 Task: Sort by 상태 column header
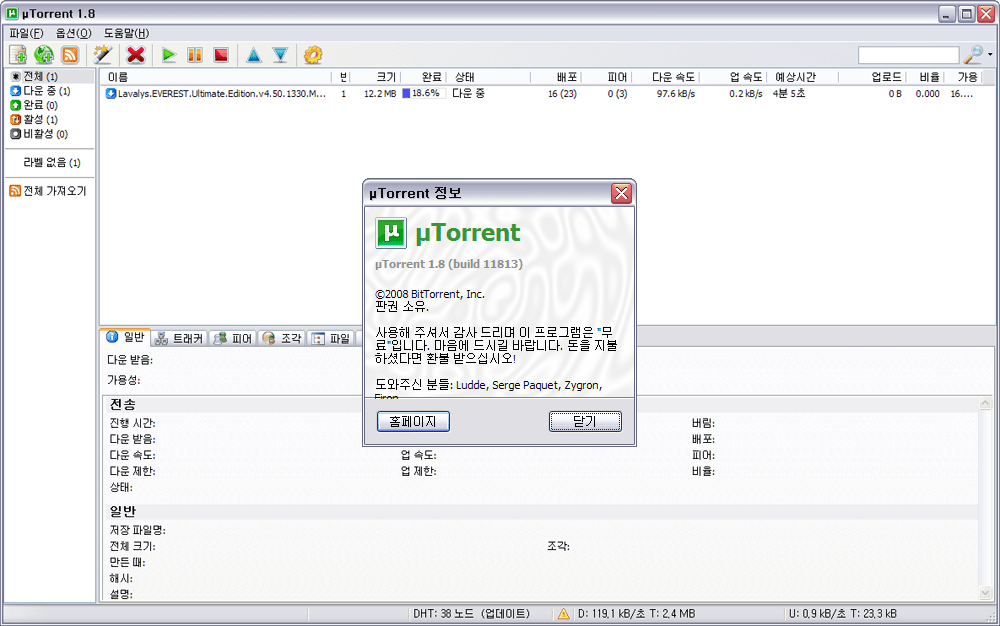(488, 77)
